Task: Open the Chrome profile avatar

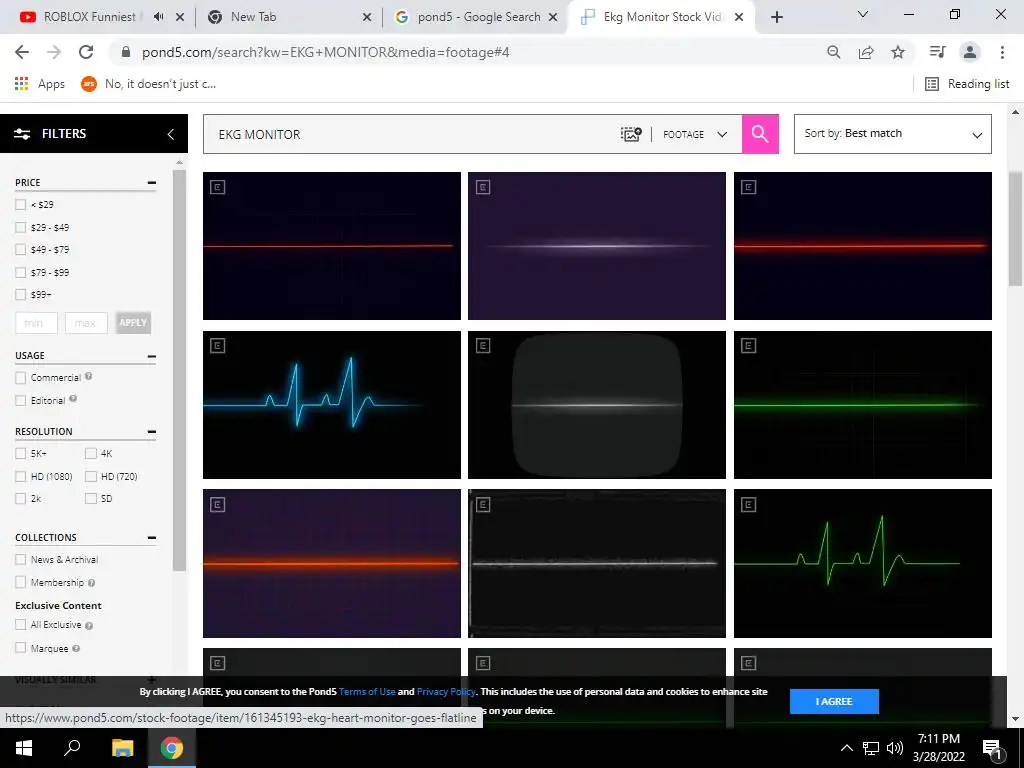Action: coord(970,52)
